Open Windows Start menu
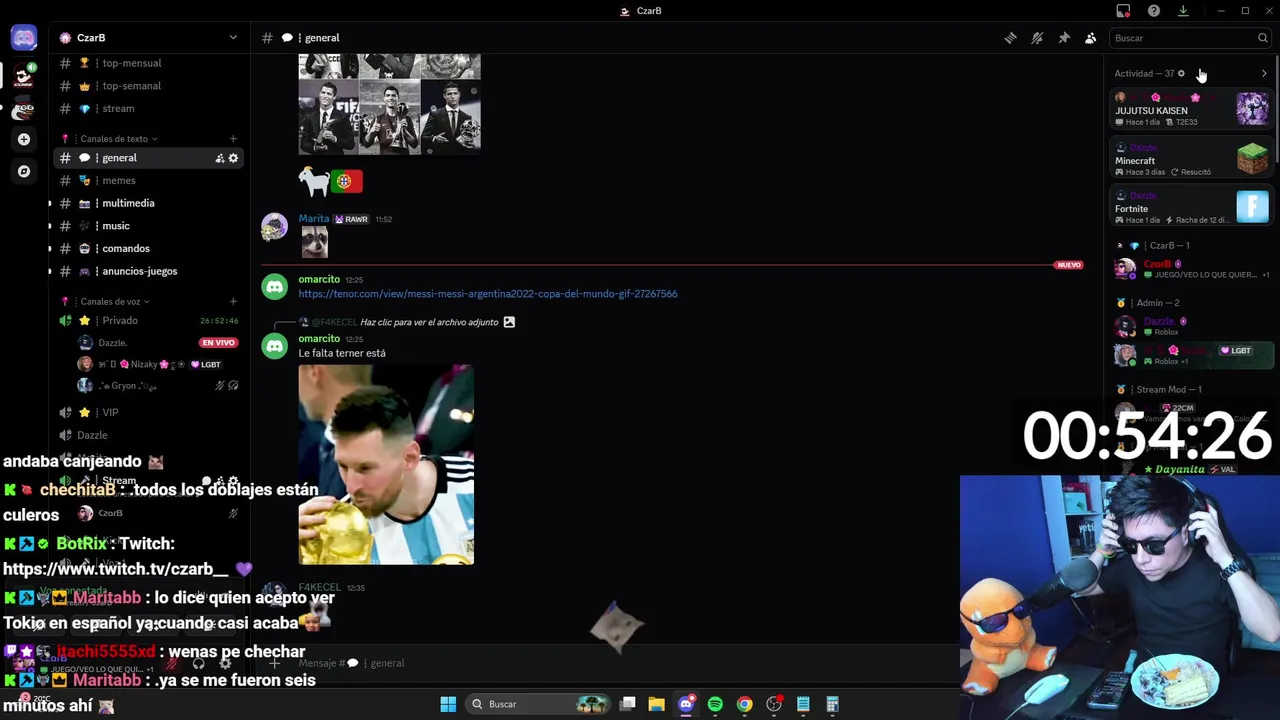The height and width of the screenshot is (720, 1280). coord(448,704)
